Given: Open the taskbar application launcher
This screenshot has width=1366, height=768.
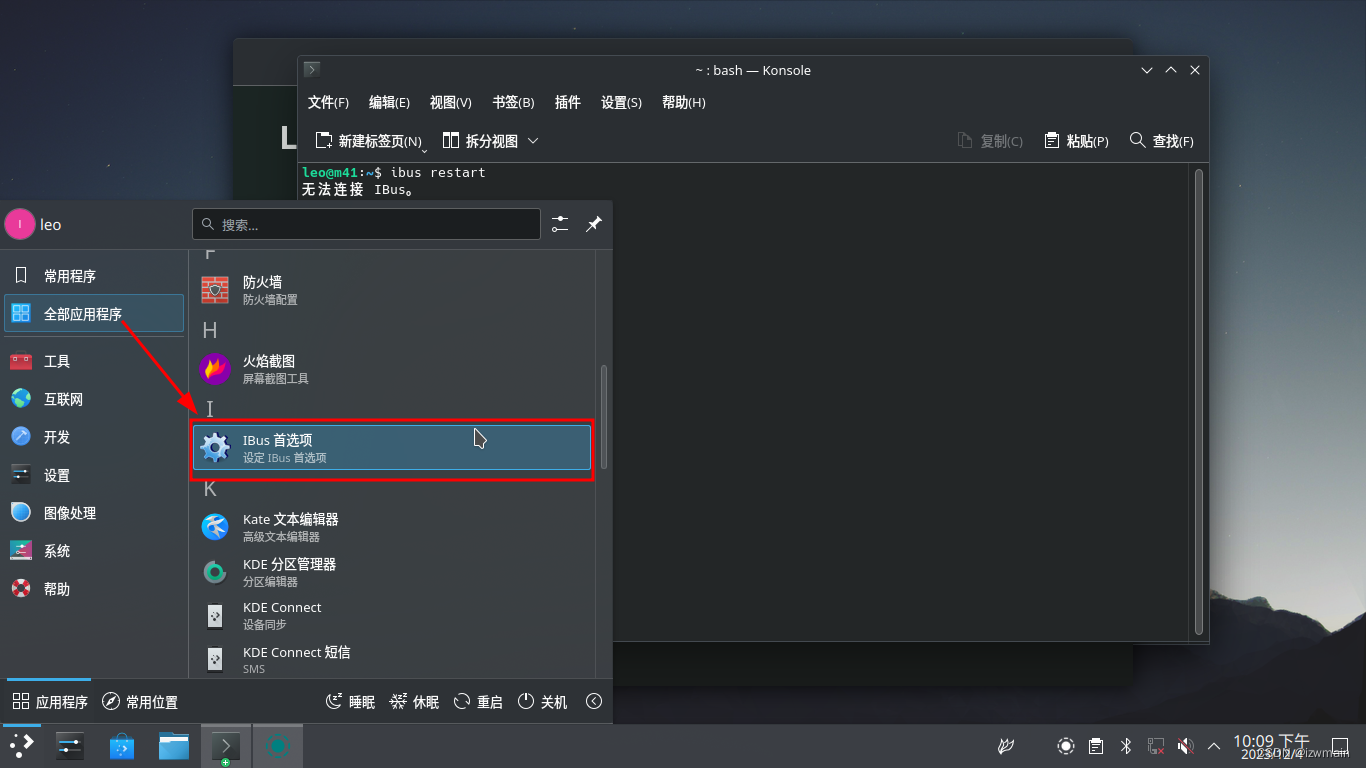Looking at the screenshot, I should click(21, 745).
